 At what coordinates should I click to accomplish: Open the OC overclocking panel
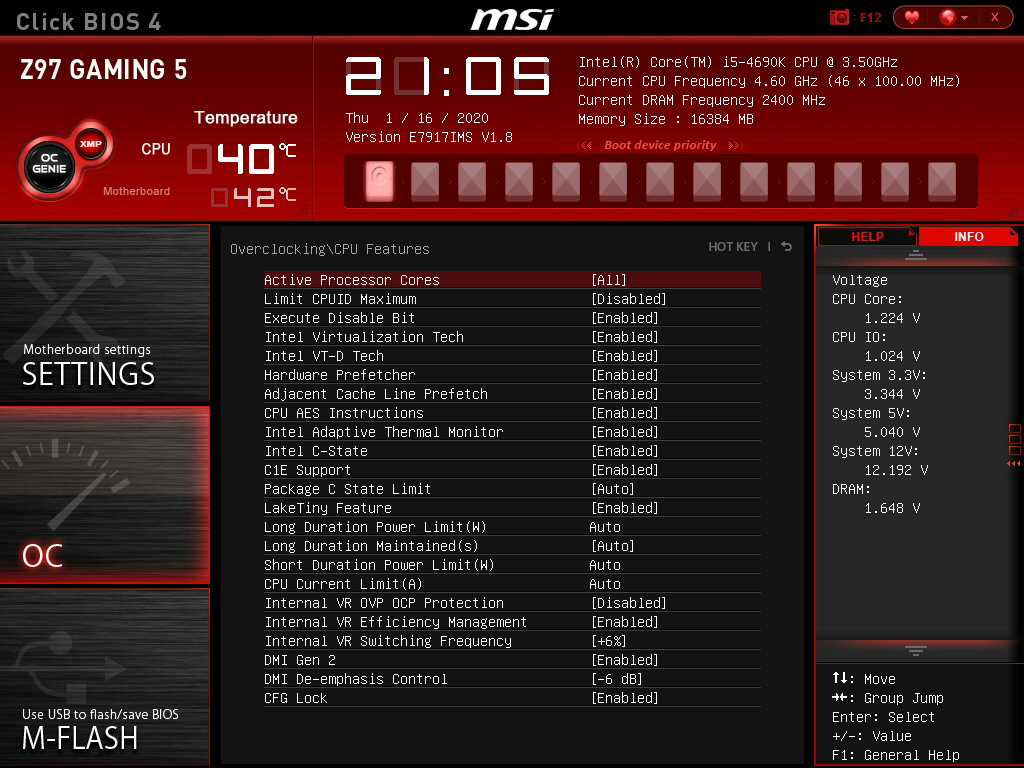click(104, 495)
